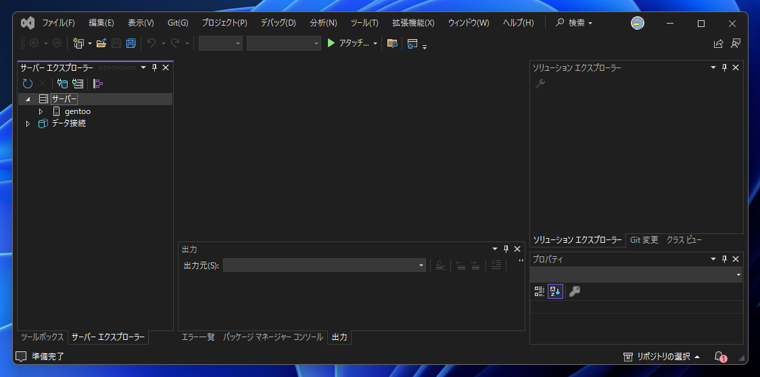Open the solution platforms combo box
The image size is (760, 377).
[x=284, y=43]
